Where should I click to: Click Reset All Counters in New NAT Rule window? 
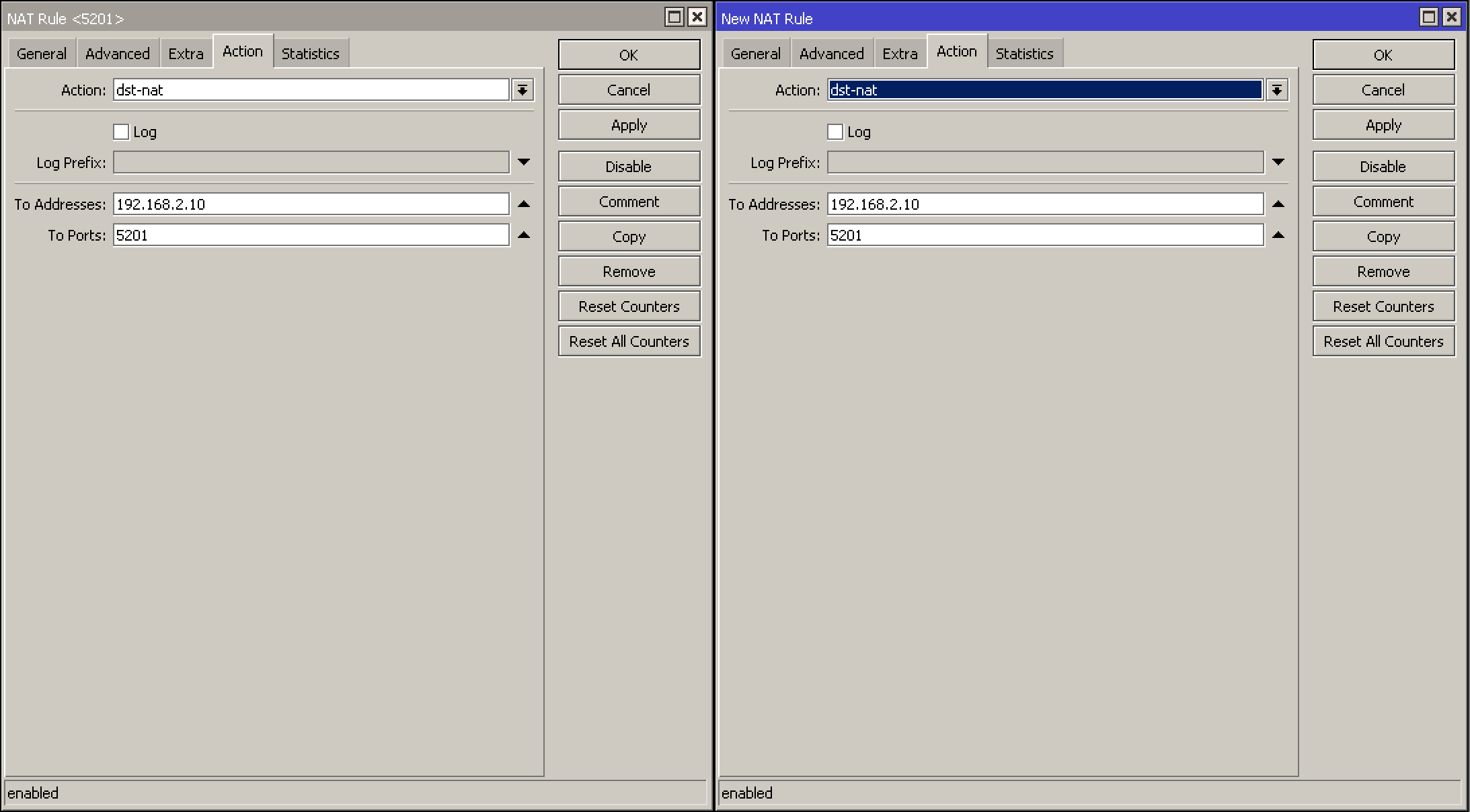click(x=1384, y=341)
